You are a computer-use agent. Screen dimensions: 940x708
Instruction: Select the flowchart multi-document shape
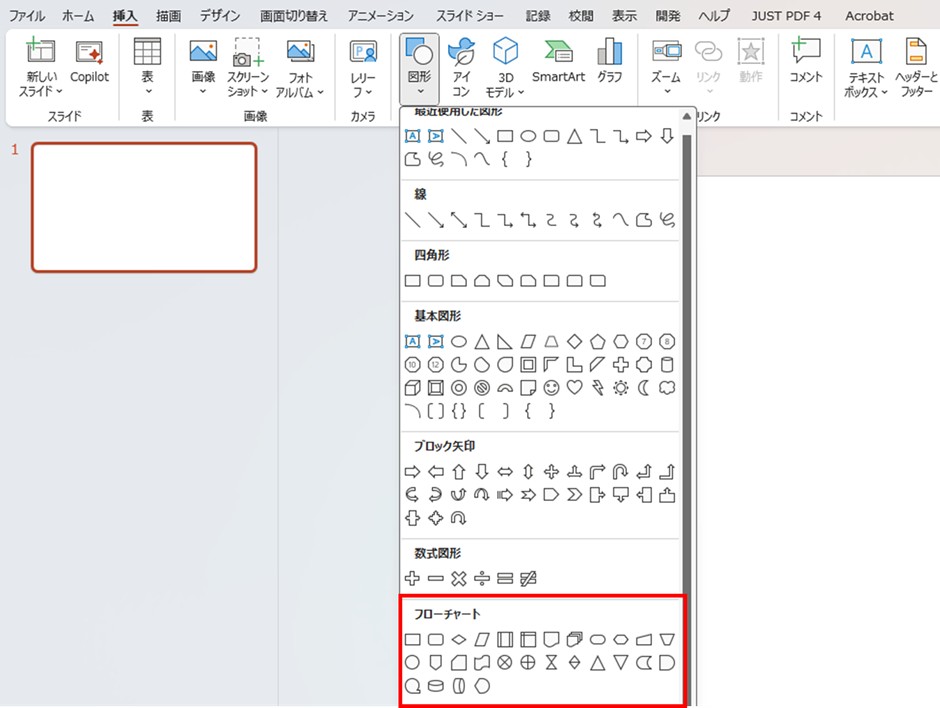tap(575, 638)
